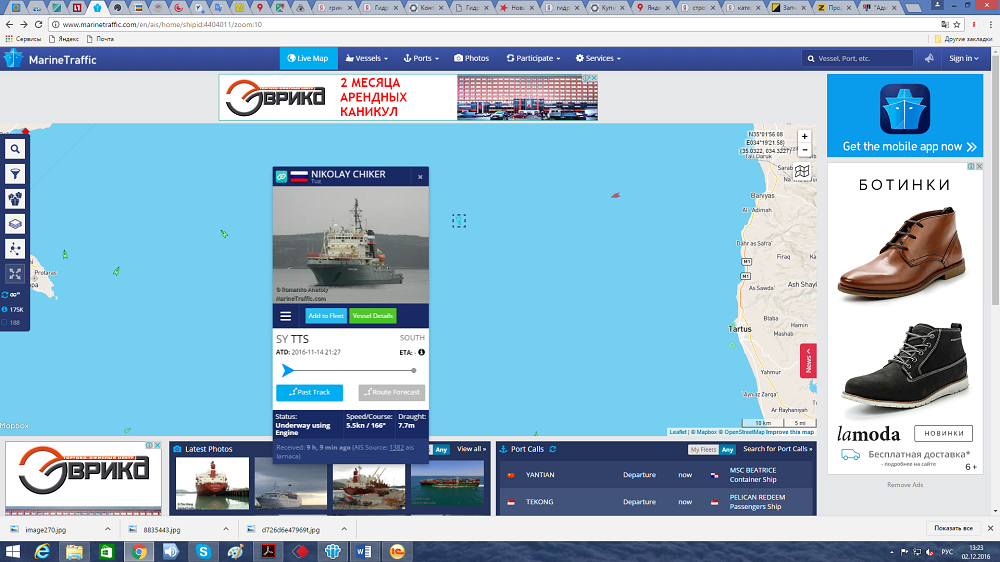This screenshot has width=1000, height=562.
Task: Click Search for Port Calls link
Action: [777, 449]
